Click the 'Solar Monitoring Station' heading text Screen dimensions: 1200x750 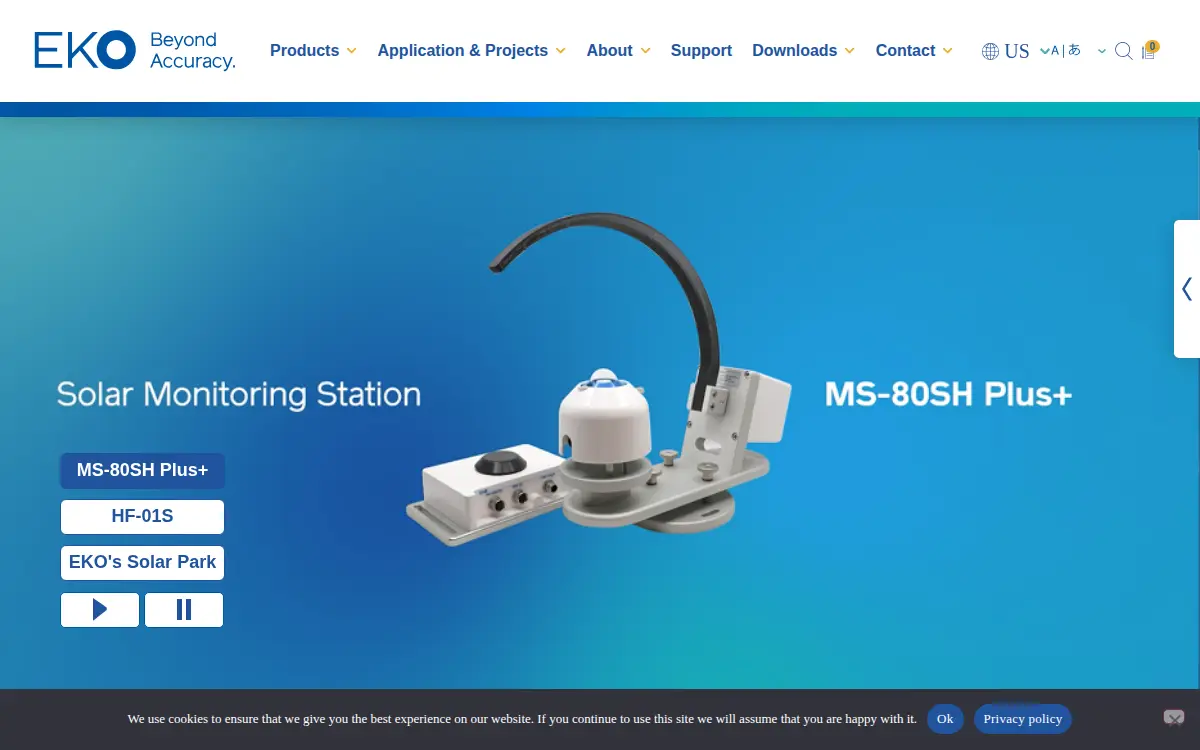pyautogui.click(x=239, y=394)
